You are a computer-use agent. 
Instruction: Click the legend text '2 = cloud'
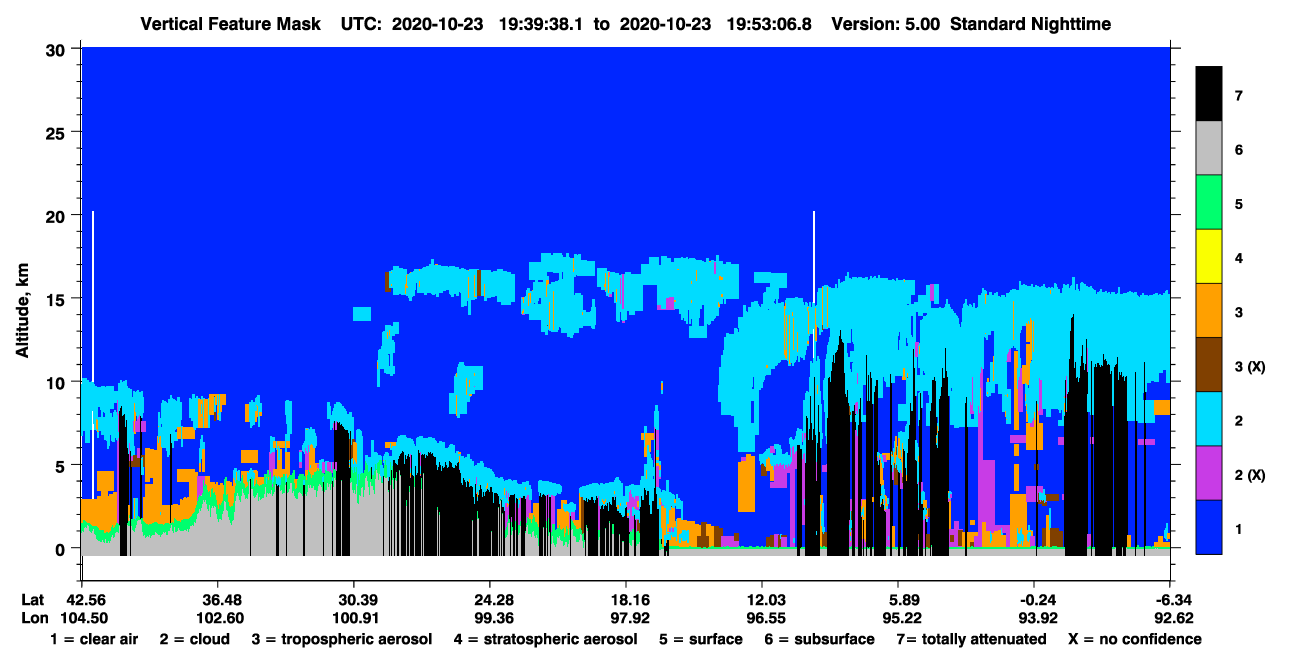coord(194,639)
